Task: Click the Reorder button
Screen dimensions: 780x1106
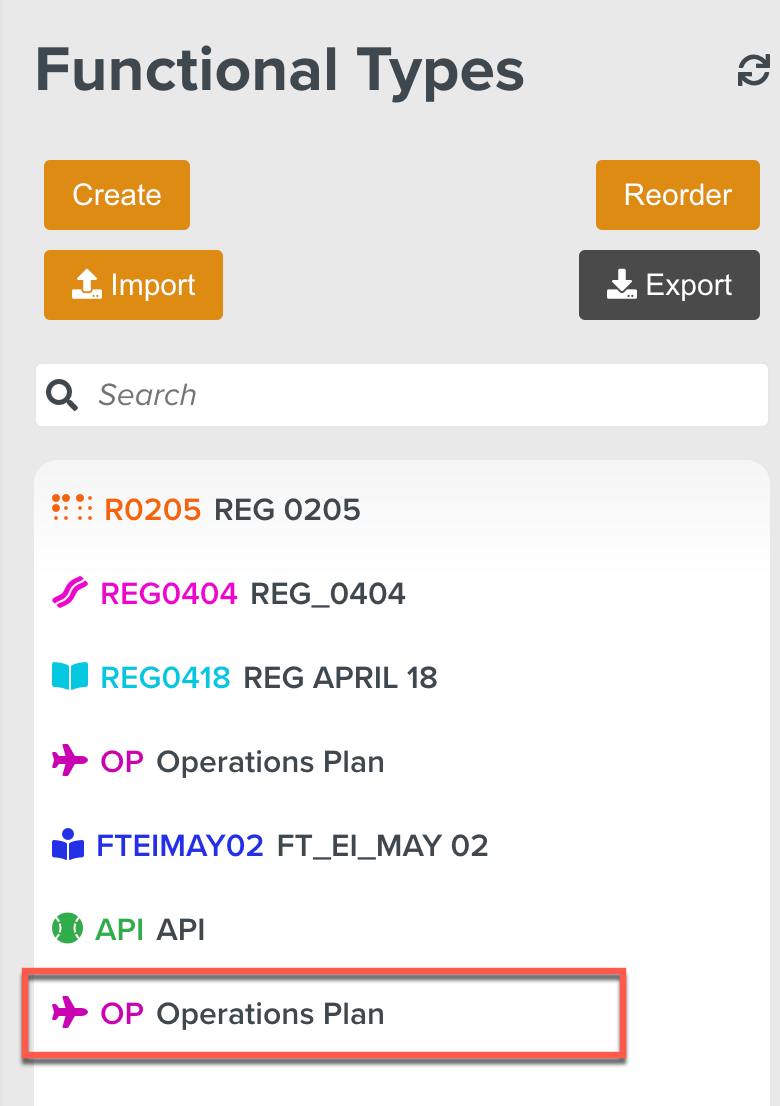Action: [x=677, y=195]
